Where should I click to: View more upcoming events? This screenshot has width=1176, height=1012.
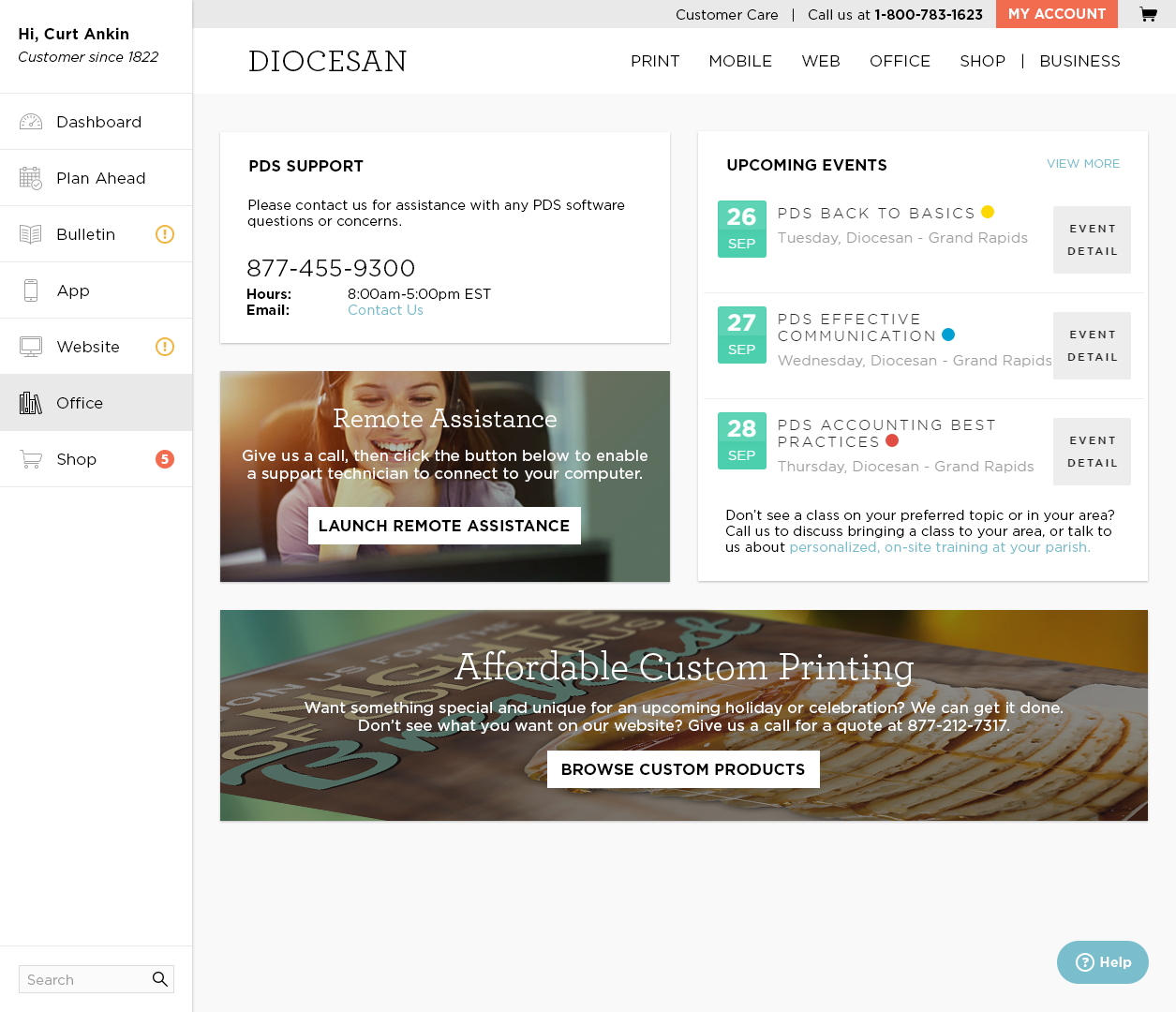(x=1082, y=164)
